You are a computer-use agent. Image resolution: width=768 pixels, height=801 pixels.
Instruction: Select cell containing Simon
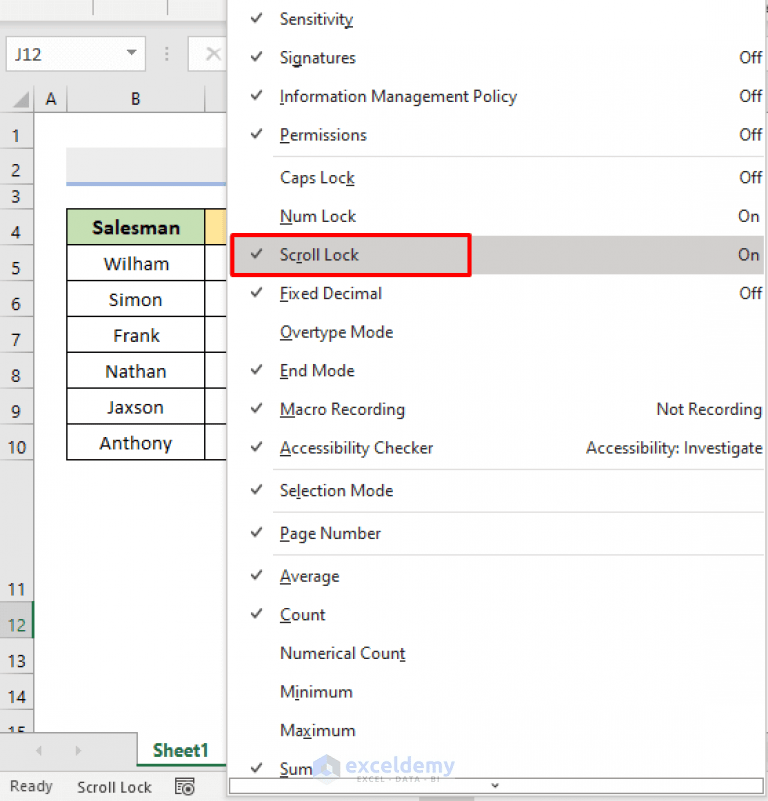135,299
